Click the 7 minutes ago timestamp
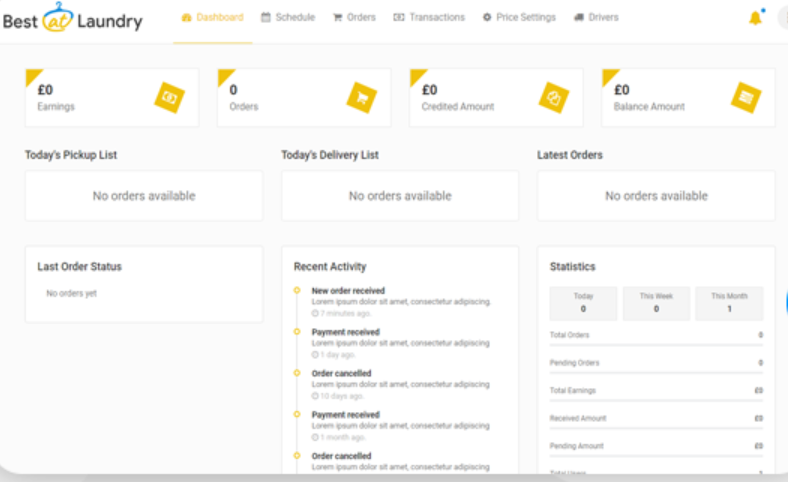The height and width of the screenshot is (482, 788). [341, 313]
